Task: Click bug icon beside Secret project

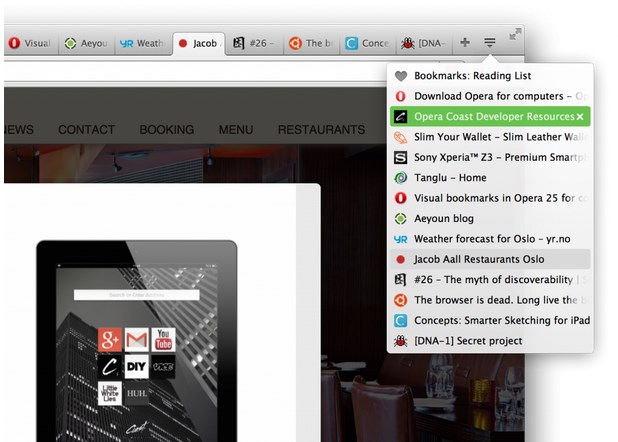Action: point(400,341)
